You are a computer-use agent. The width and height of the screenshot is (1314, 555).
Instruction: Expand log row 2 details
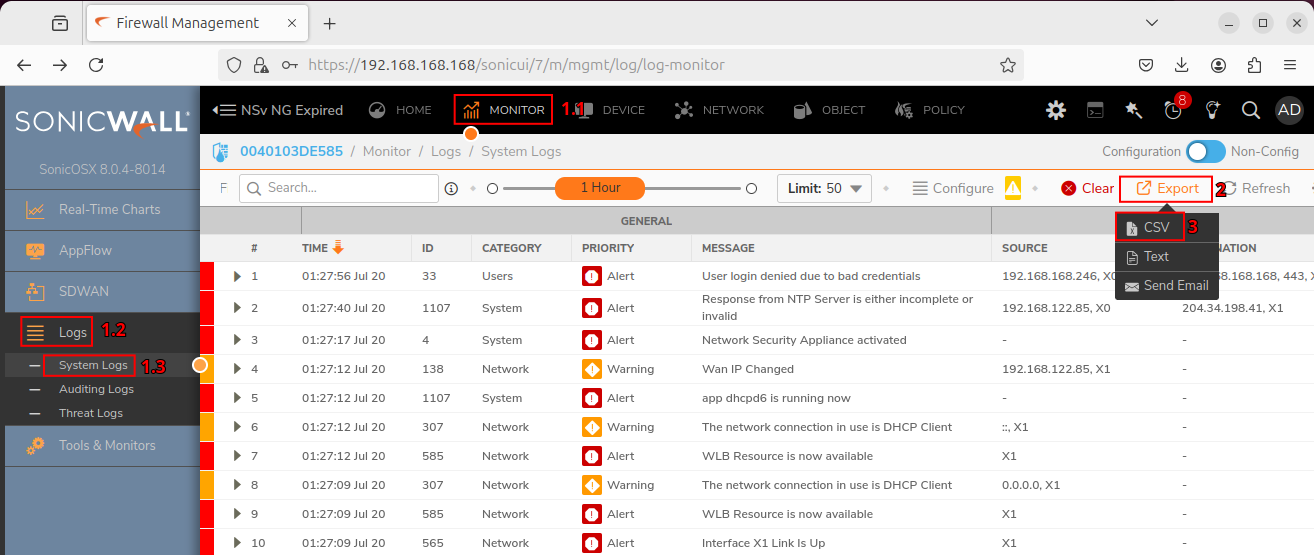pyautogui.click(x=237, y=308)
